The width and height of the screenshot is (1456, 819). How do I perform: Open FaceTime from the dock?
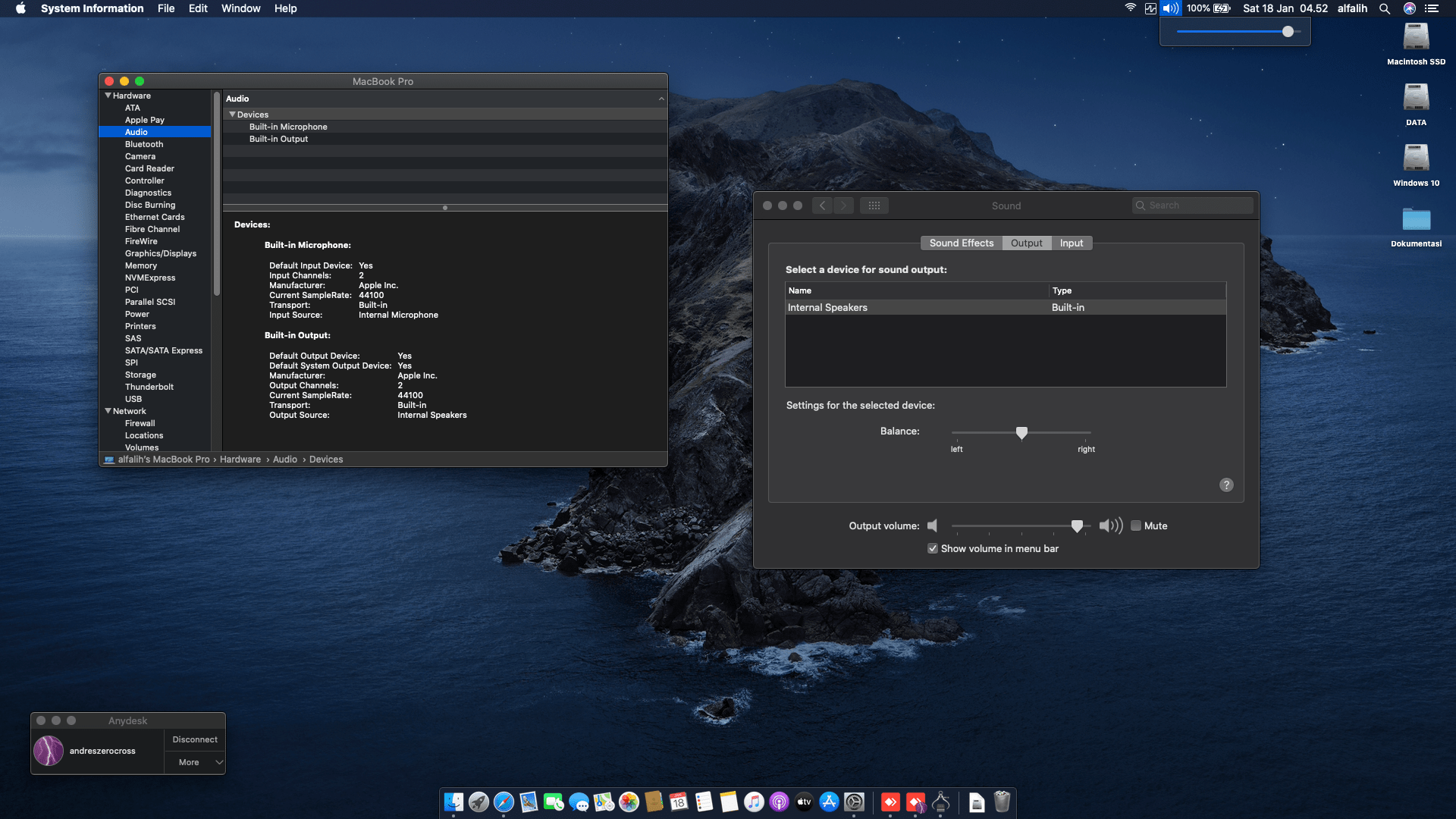pos(554,802)
